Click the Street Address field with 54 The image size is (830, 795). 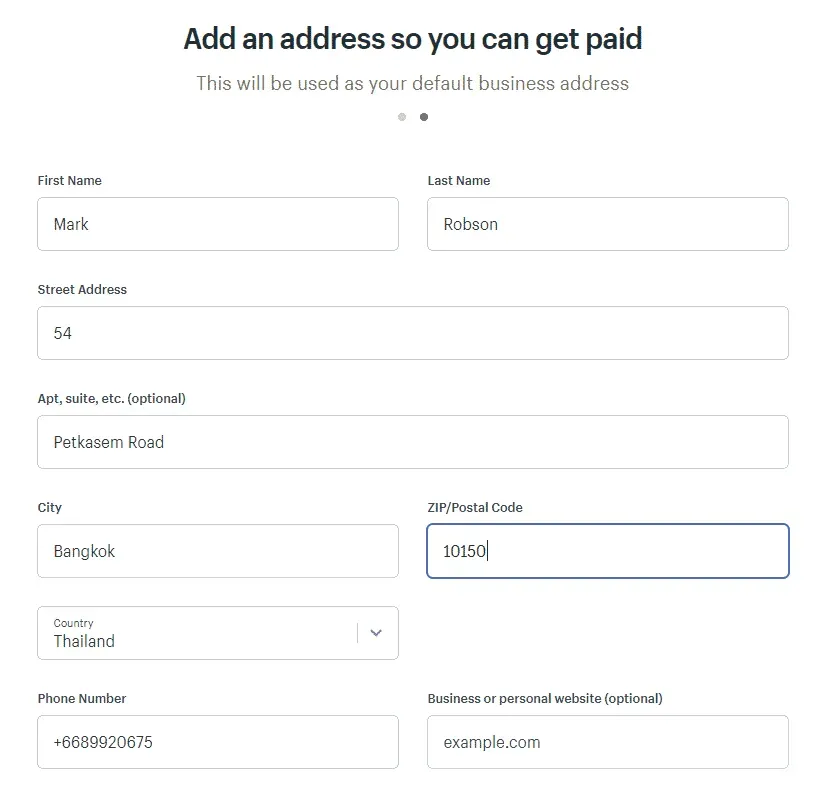412,333
